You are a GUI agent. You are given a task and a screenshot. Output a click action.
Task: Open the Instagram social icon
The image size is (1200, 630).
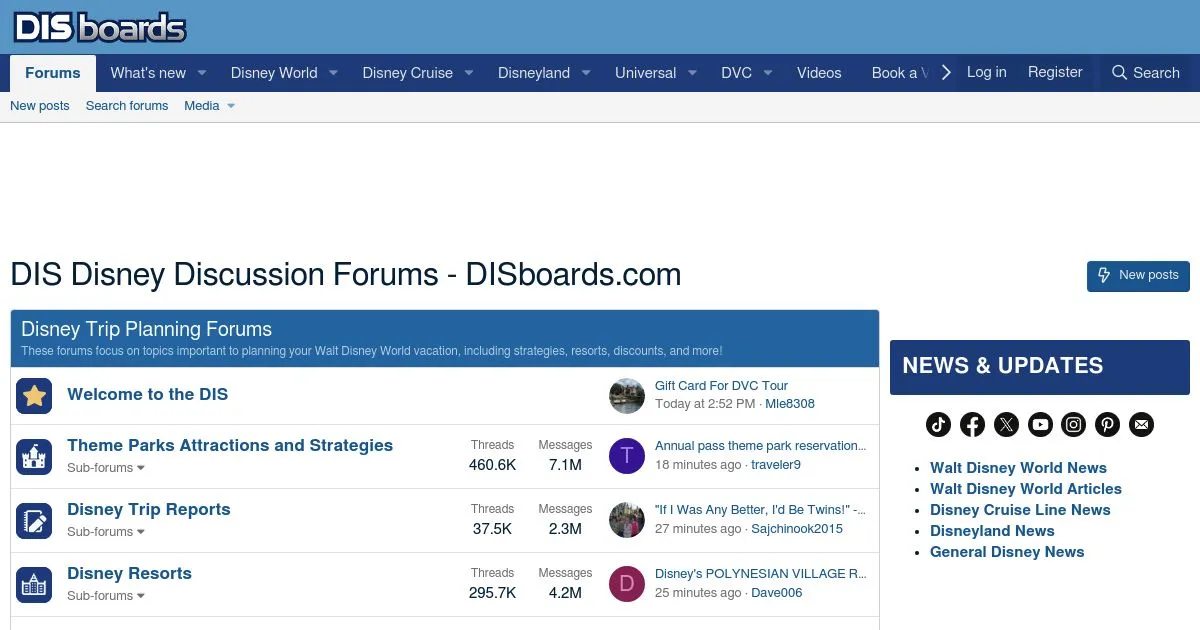(1073, 425)
